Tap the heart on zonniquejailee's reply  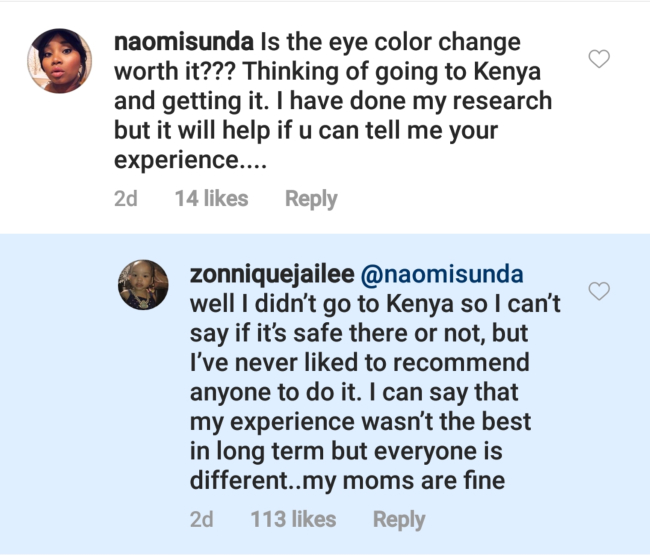tap(599, 291)
